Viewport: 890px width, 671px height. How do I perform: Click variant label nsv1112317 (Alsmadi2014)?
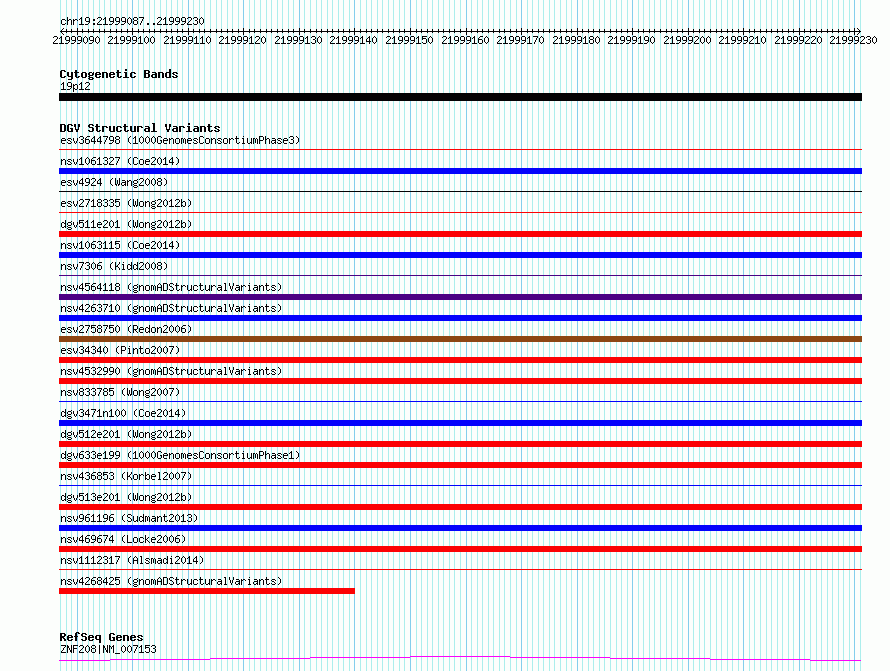tap(132, 560)
